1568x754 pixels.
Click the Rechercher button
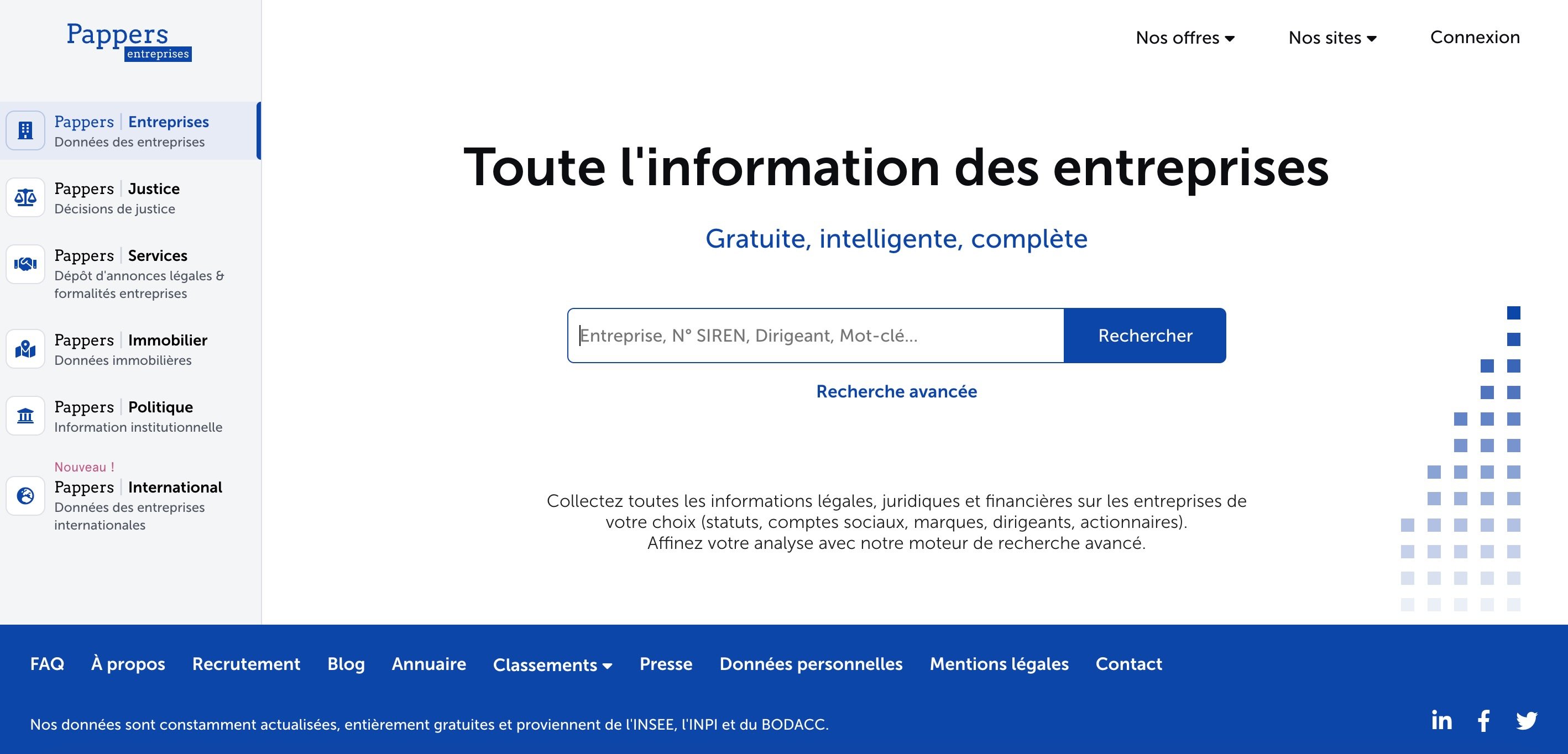point(1144,336)
